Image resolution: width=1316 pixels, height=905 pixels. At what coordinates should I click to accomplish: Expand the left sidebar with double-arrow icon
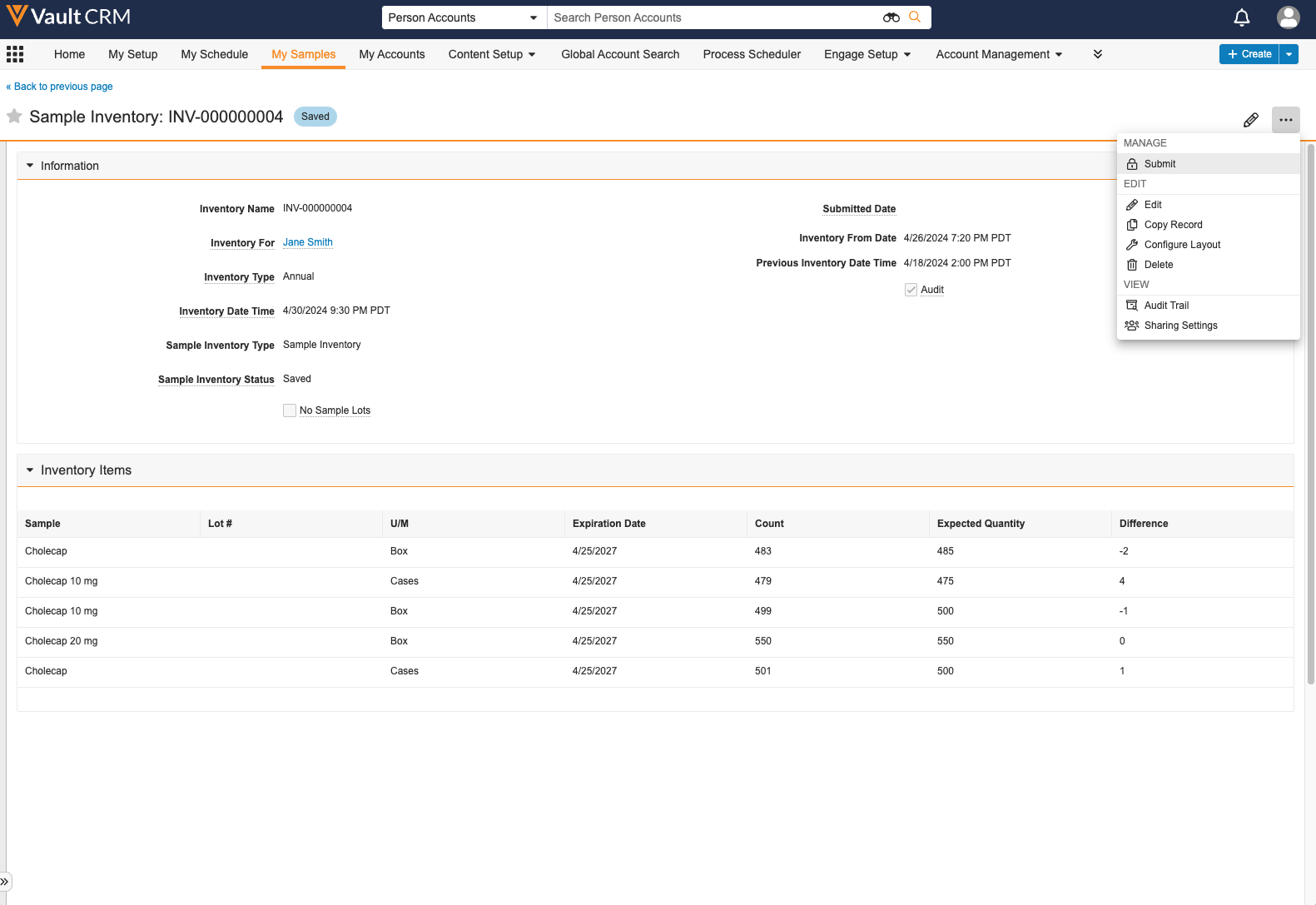point(5,882)
